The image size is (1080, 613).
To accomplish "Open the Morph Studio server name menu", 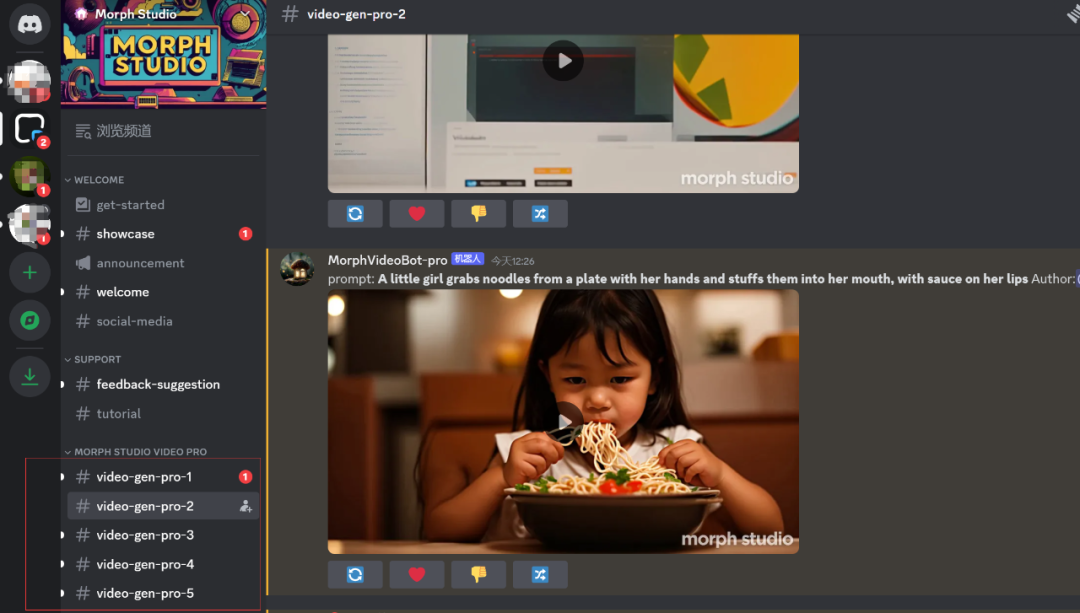I will (x=135, y=14).
